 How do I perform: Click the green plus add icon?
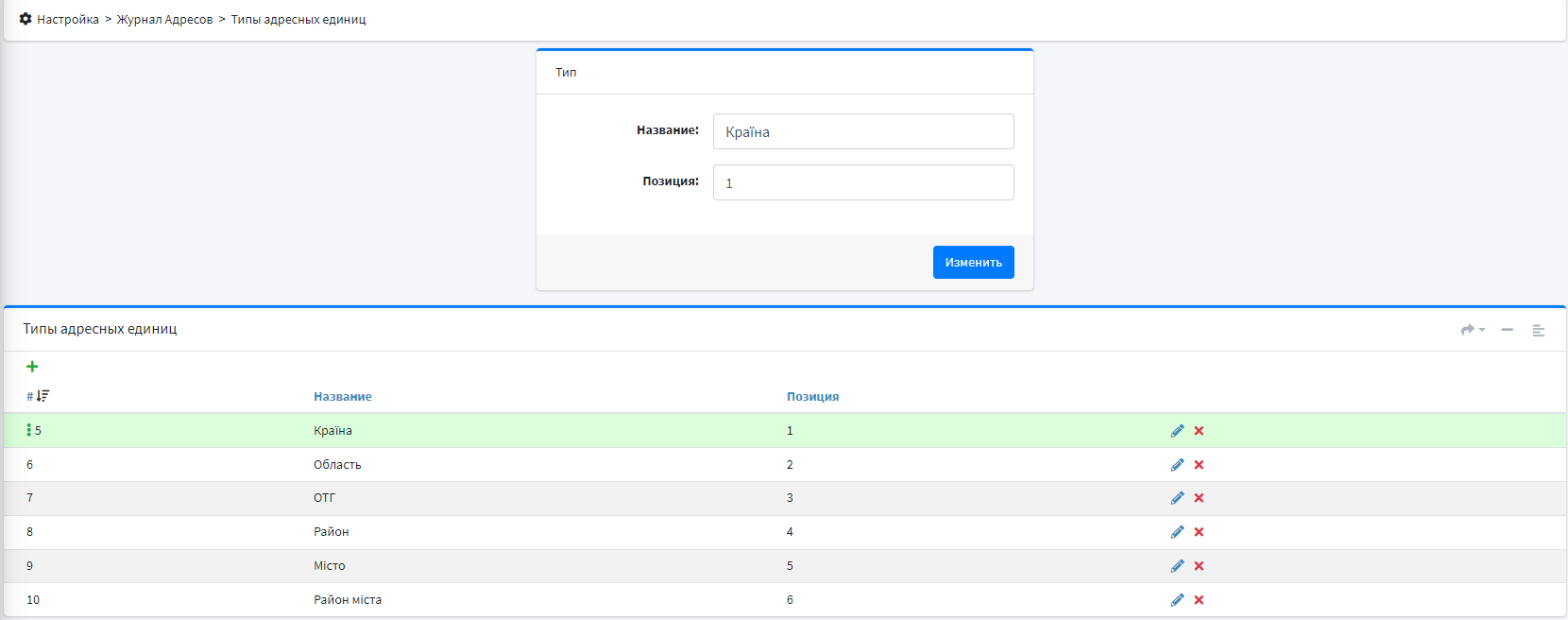coord(32,367)
